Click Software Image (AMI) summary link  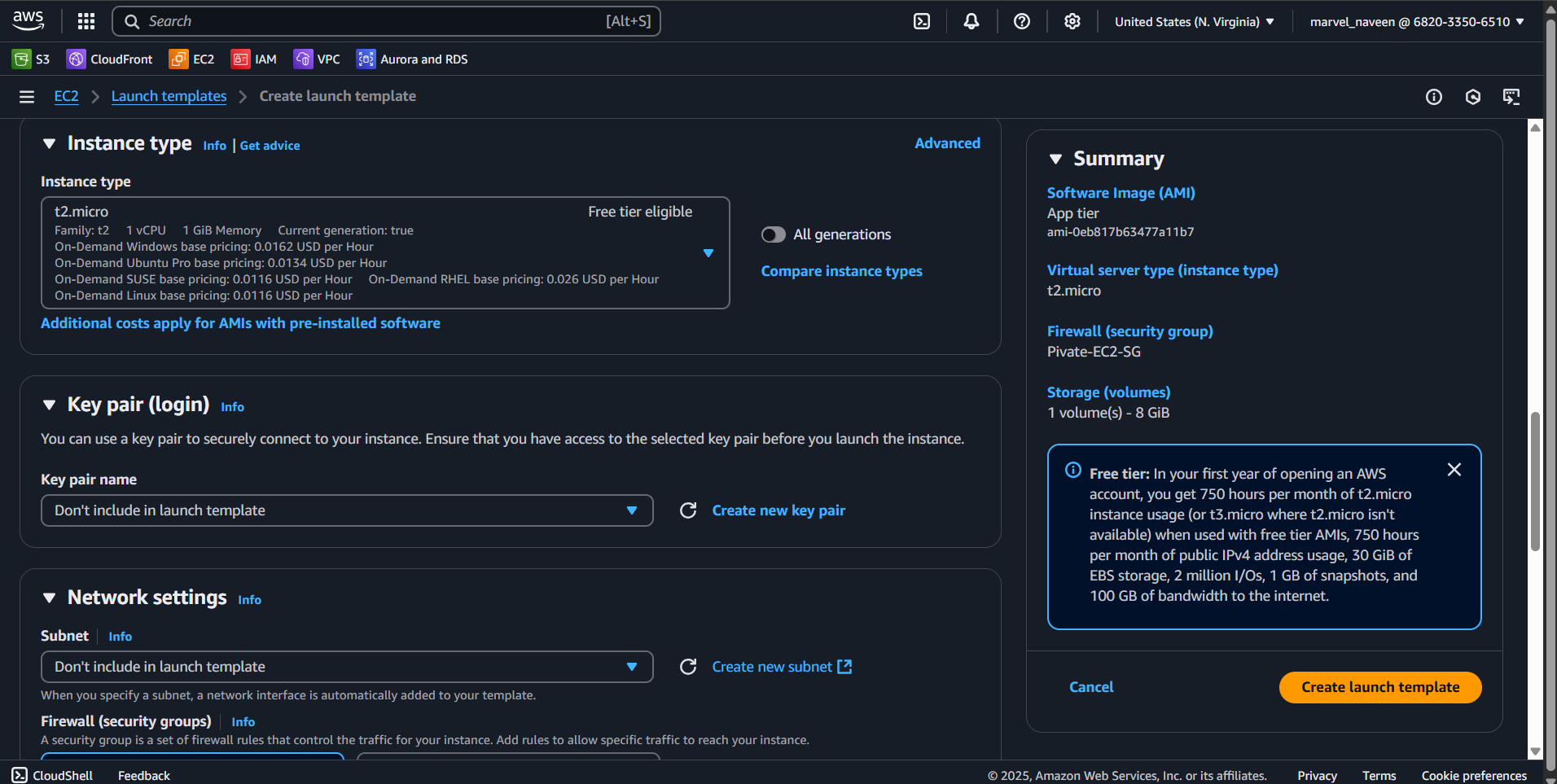(1121, 193)
